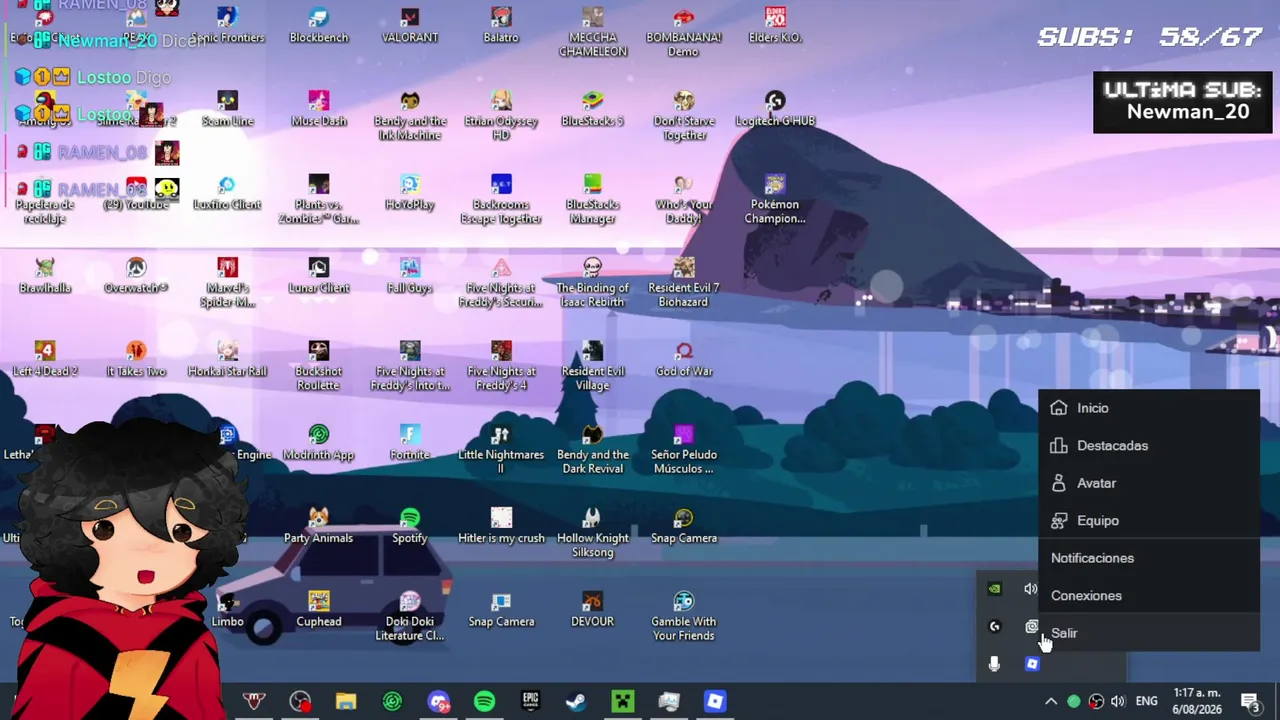Open File Explorer from the taskbar

346,702
